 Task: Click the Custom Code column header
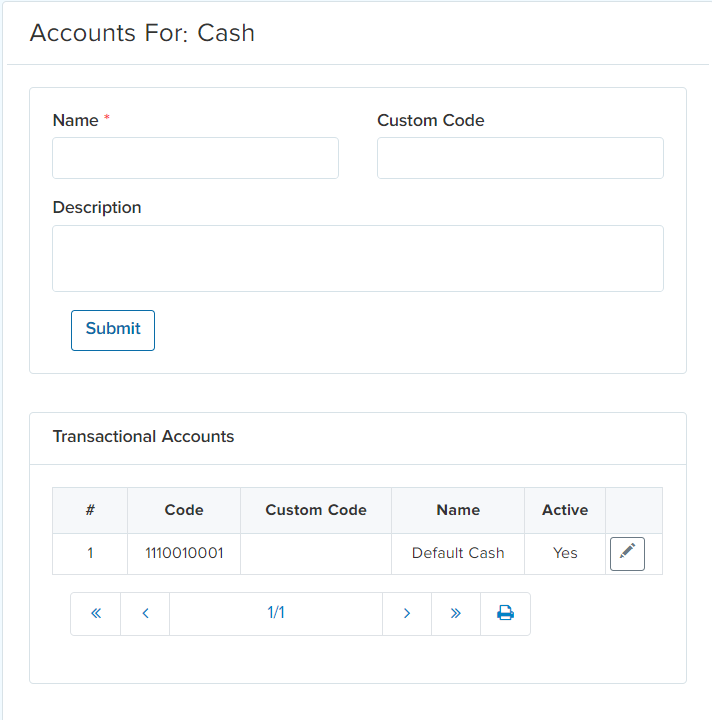pyautogui.click(x=316, y=510)
